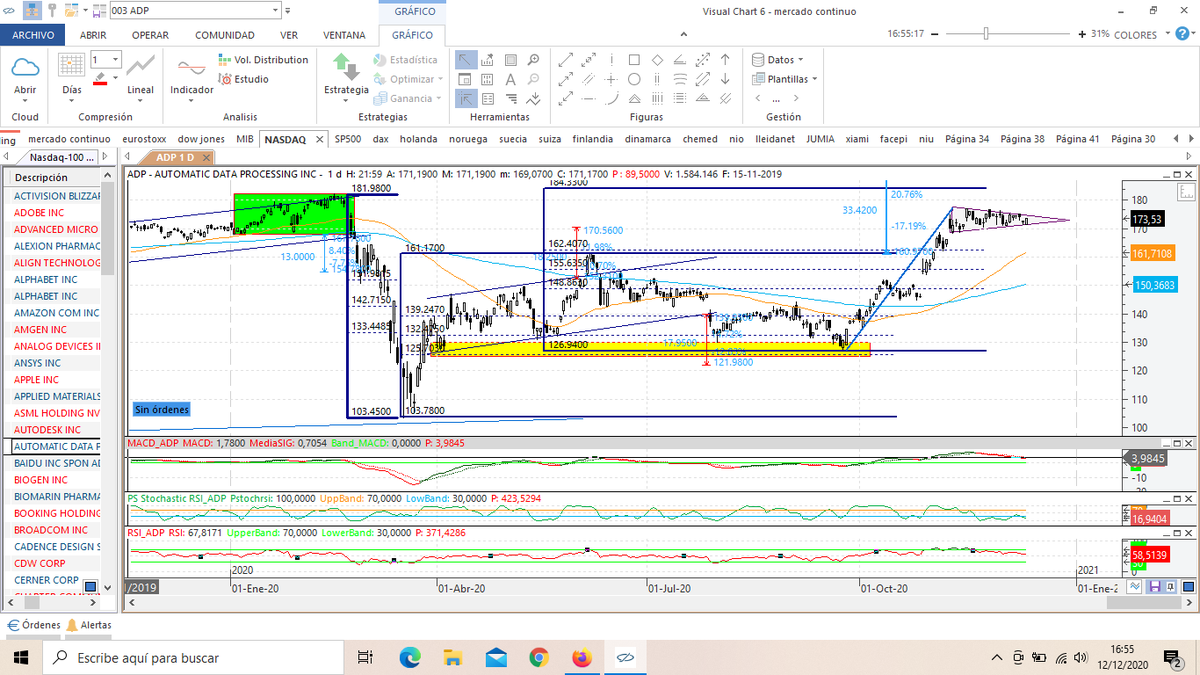This screenshot has height=675, width=1200.
Task: Open the Alertas panel
Action: tap(89, 625)
